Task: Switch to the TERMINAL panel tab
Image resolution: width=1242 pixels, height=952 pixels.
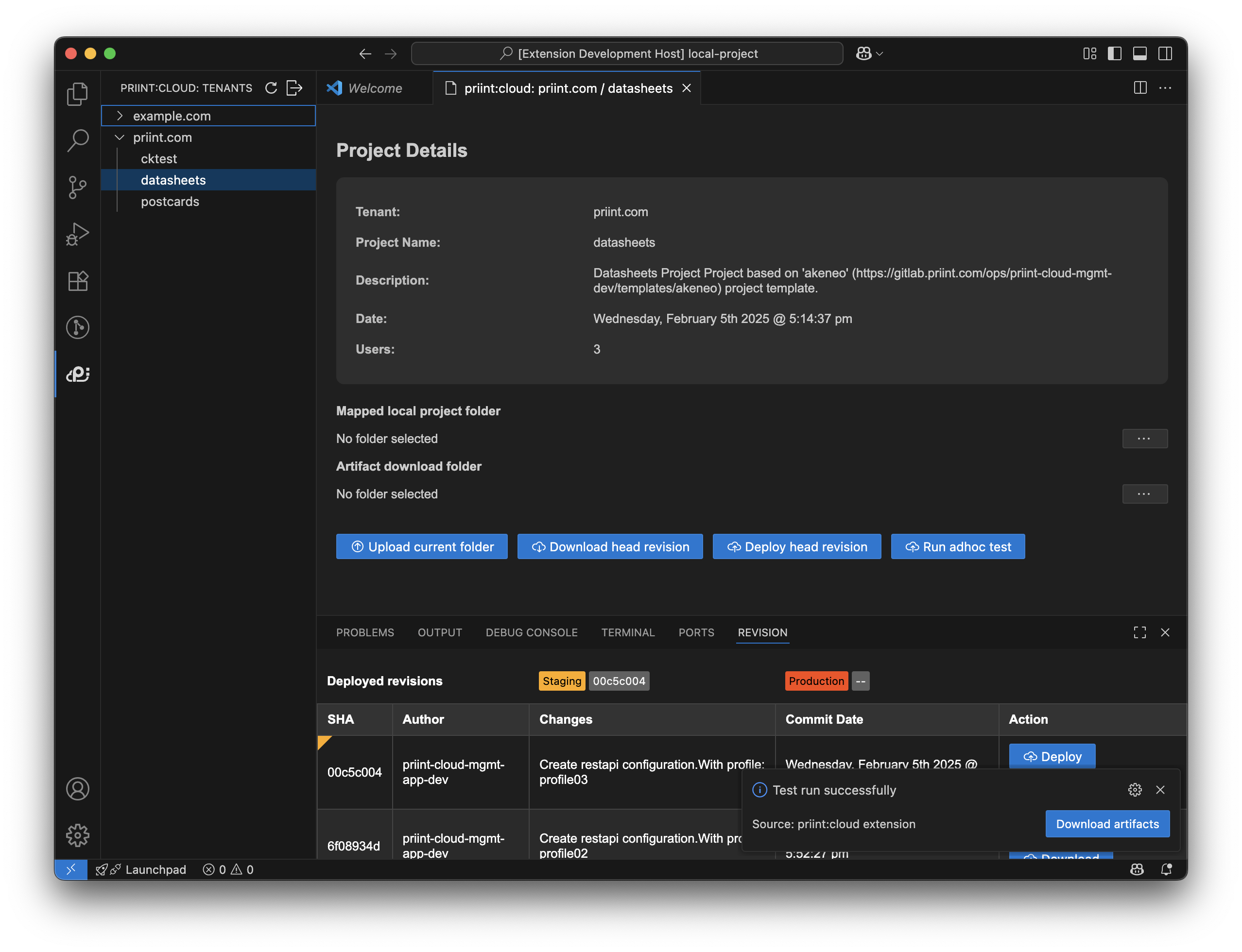Action: coord(627,632)
